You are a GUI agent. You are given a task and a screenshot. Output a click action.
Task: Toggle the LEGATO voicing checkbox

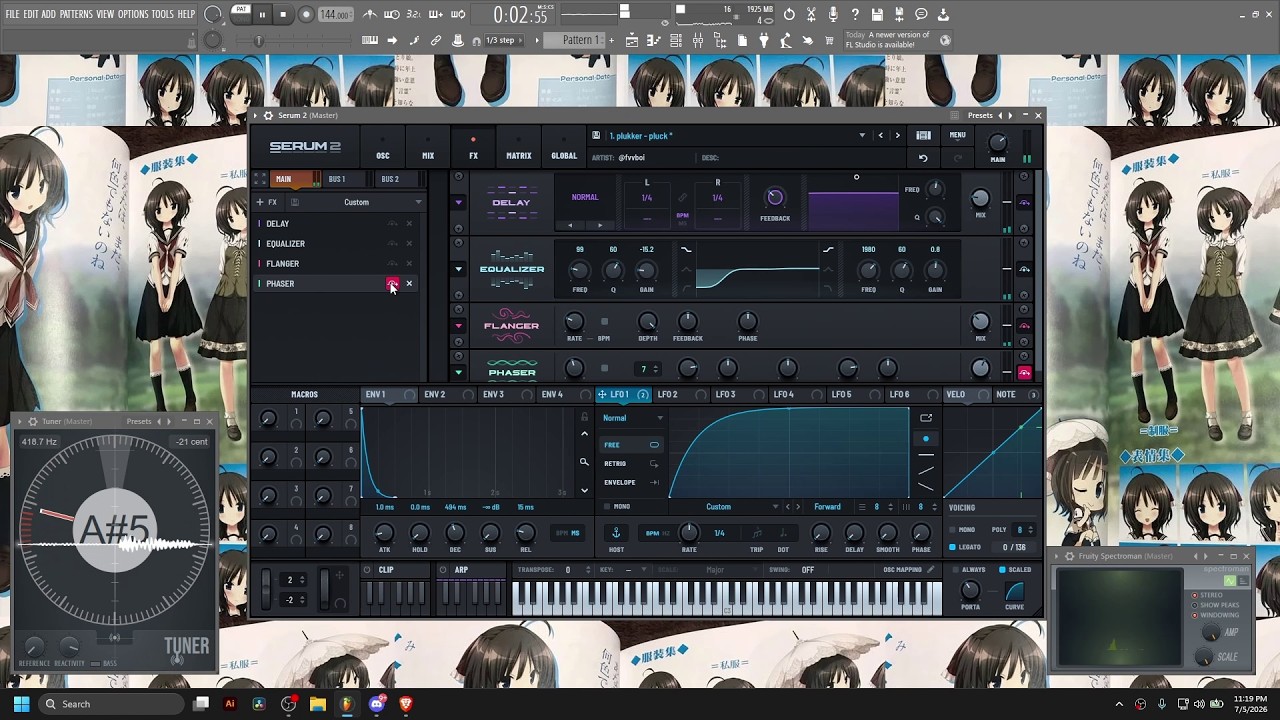(952, 547)
